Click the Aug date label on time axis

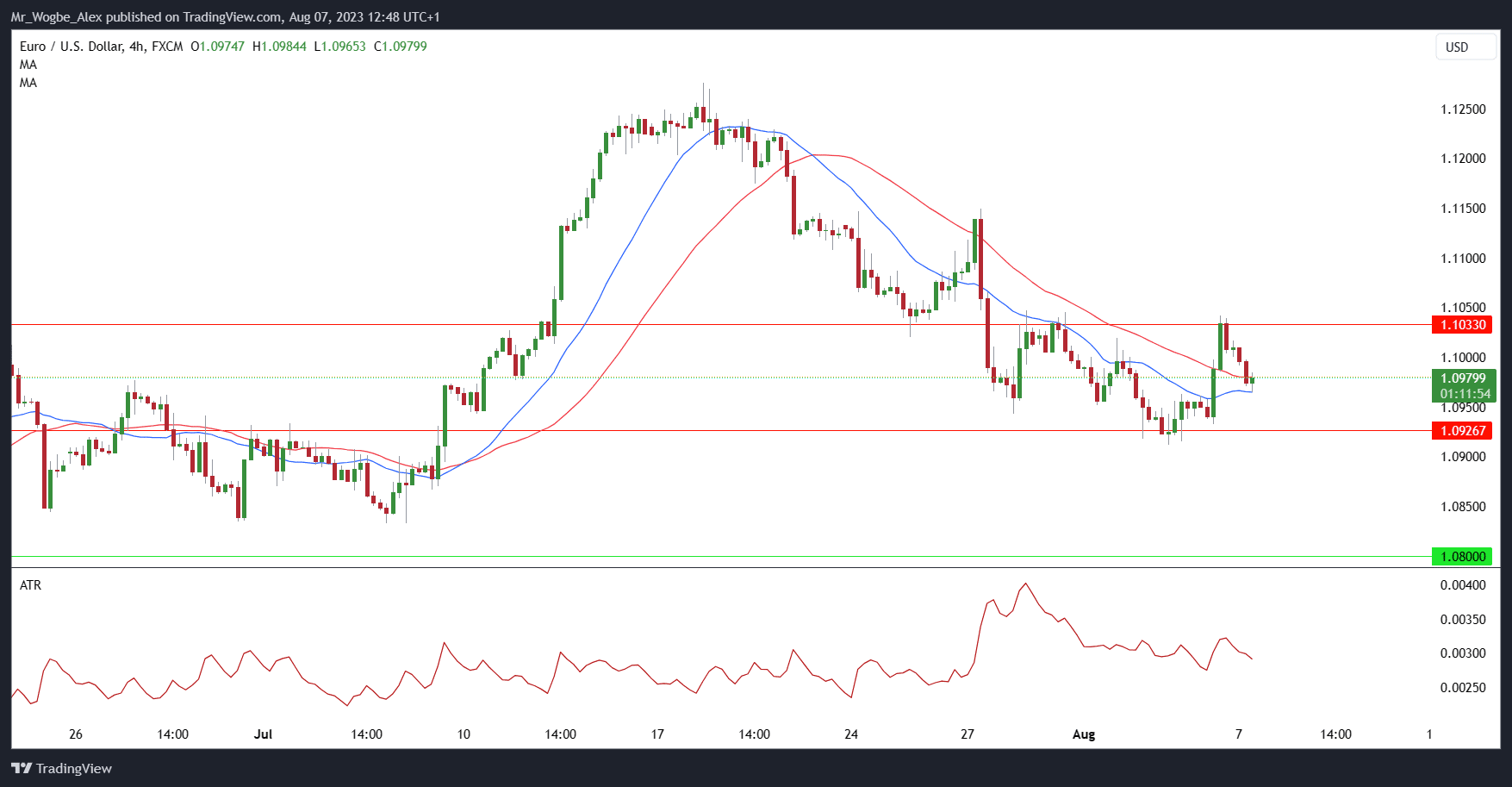(1084, 734)
